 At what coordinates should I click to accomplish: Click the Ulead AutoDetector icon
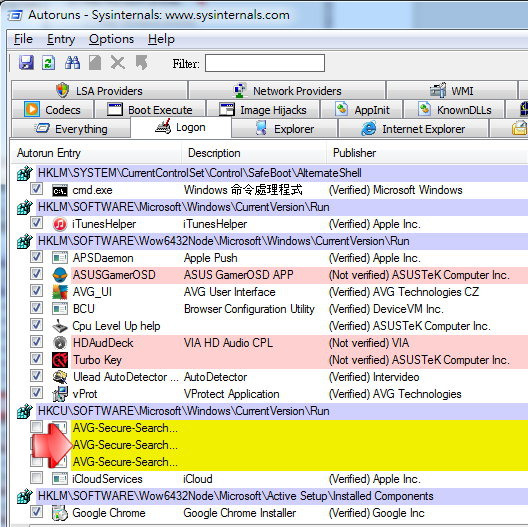60,377
